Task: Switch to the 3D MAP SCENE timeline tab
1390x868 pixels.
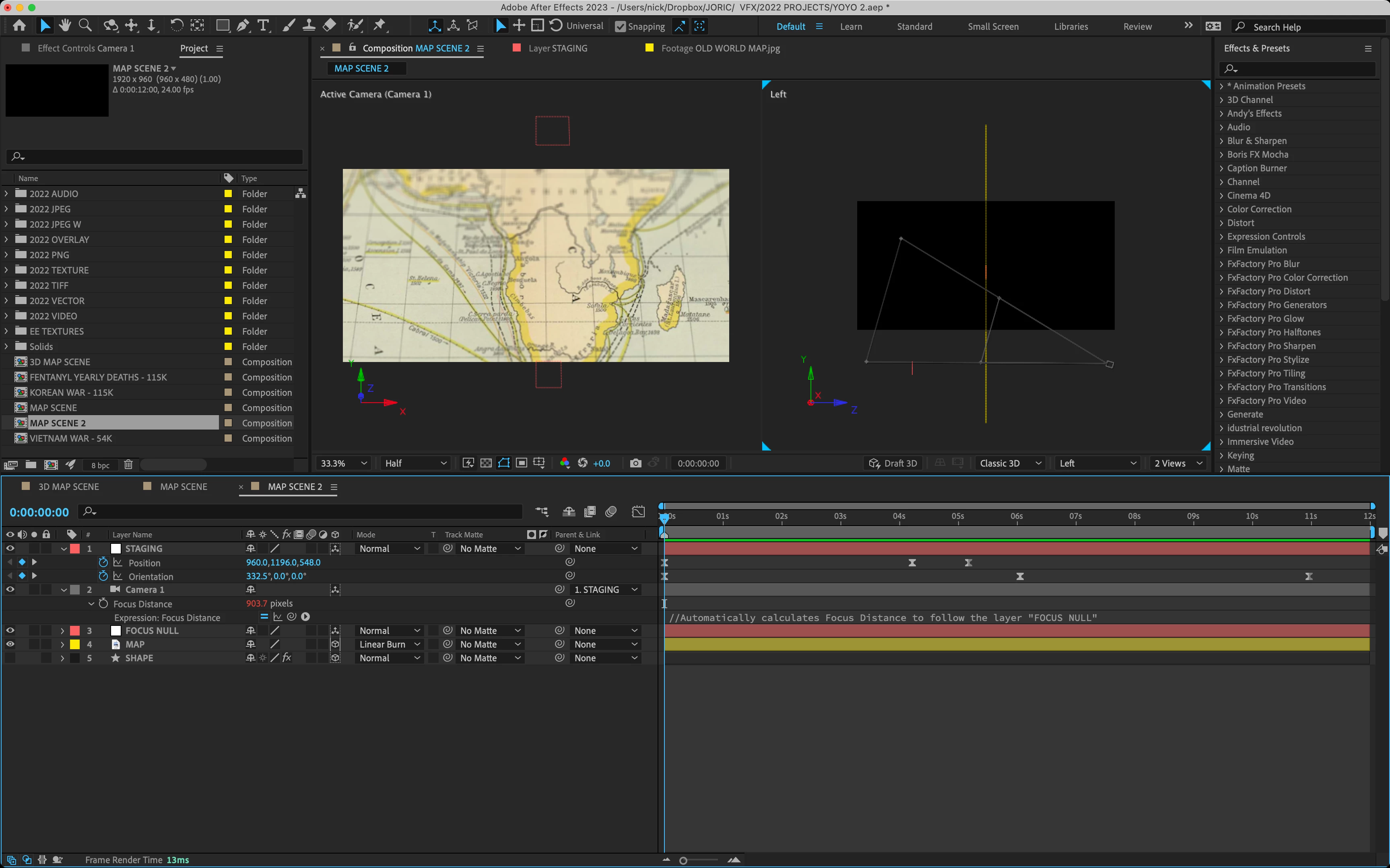Action: (x=68, y=486)
